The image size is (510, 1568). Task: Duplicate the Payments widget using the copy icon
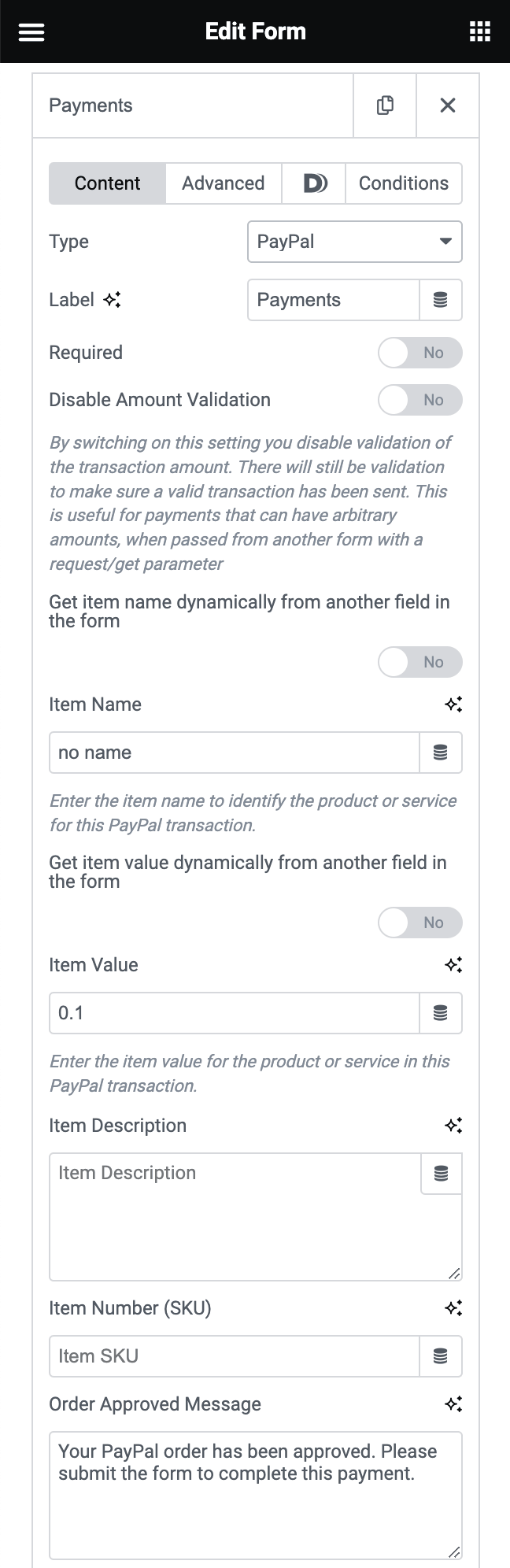[x=384, y=105]
